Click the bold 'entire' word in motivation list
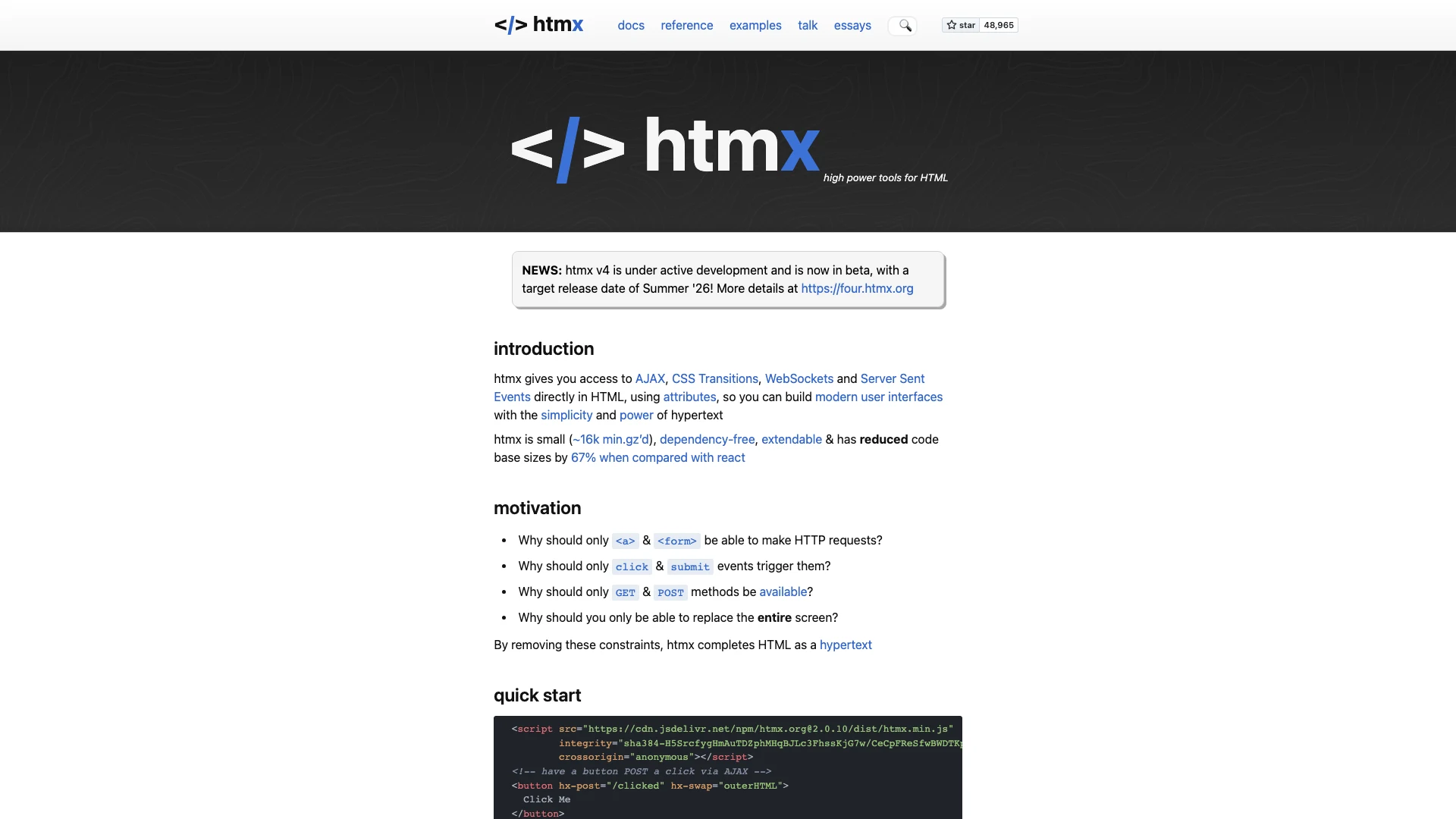Screen dimensions: 1456x819 [774, 617]
